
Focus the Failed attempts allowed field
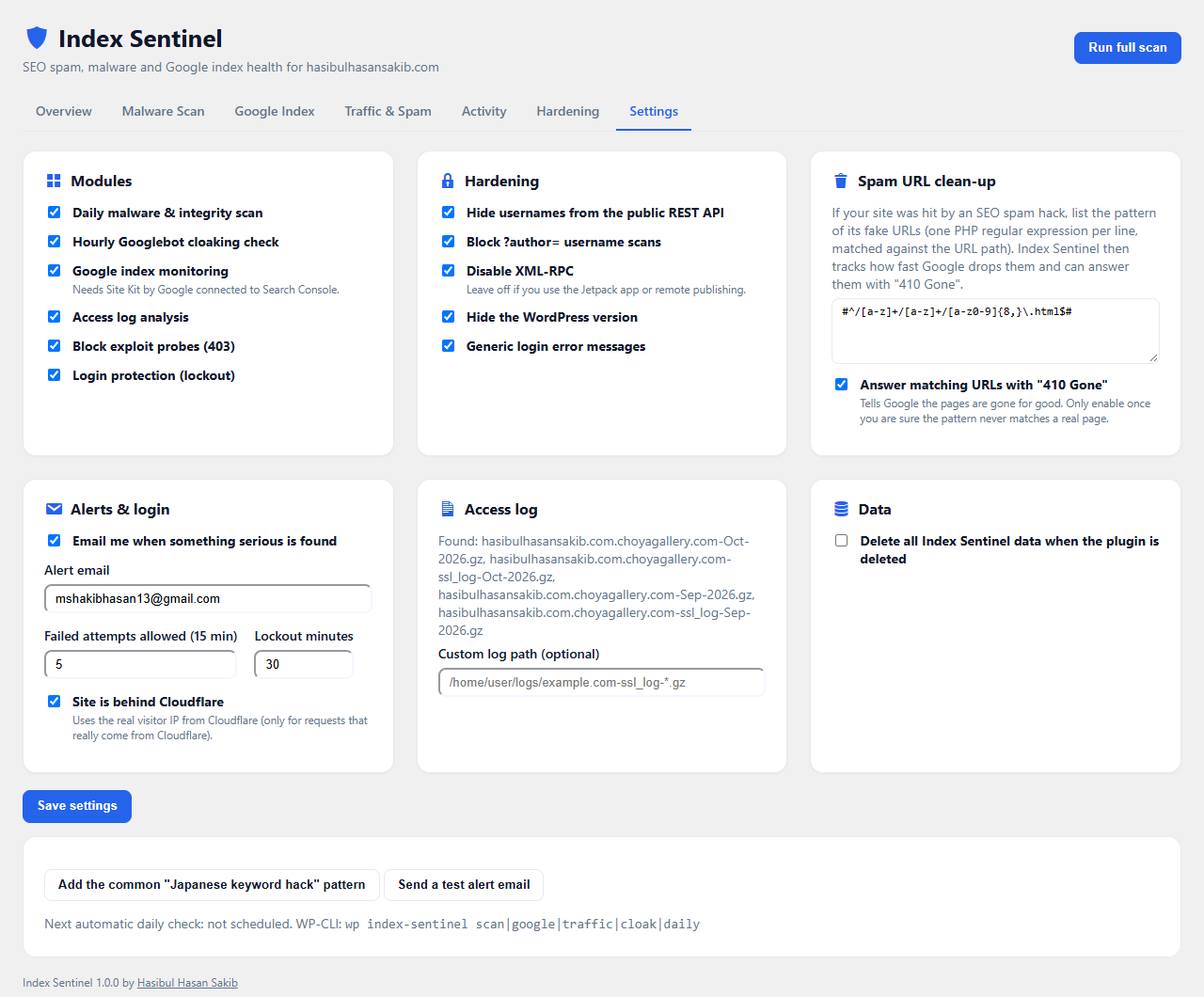(x=140, y=664)
